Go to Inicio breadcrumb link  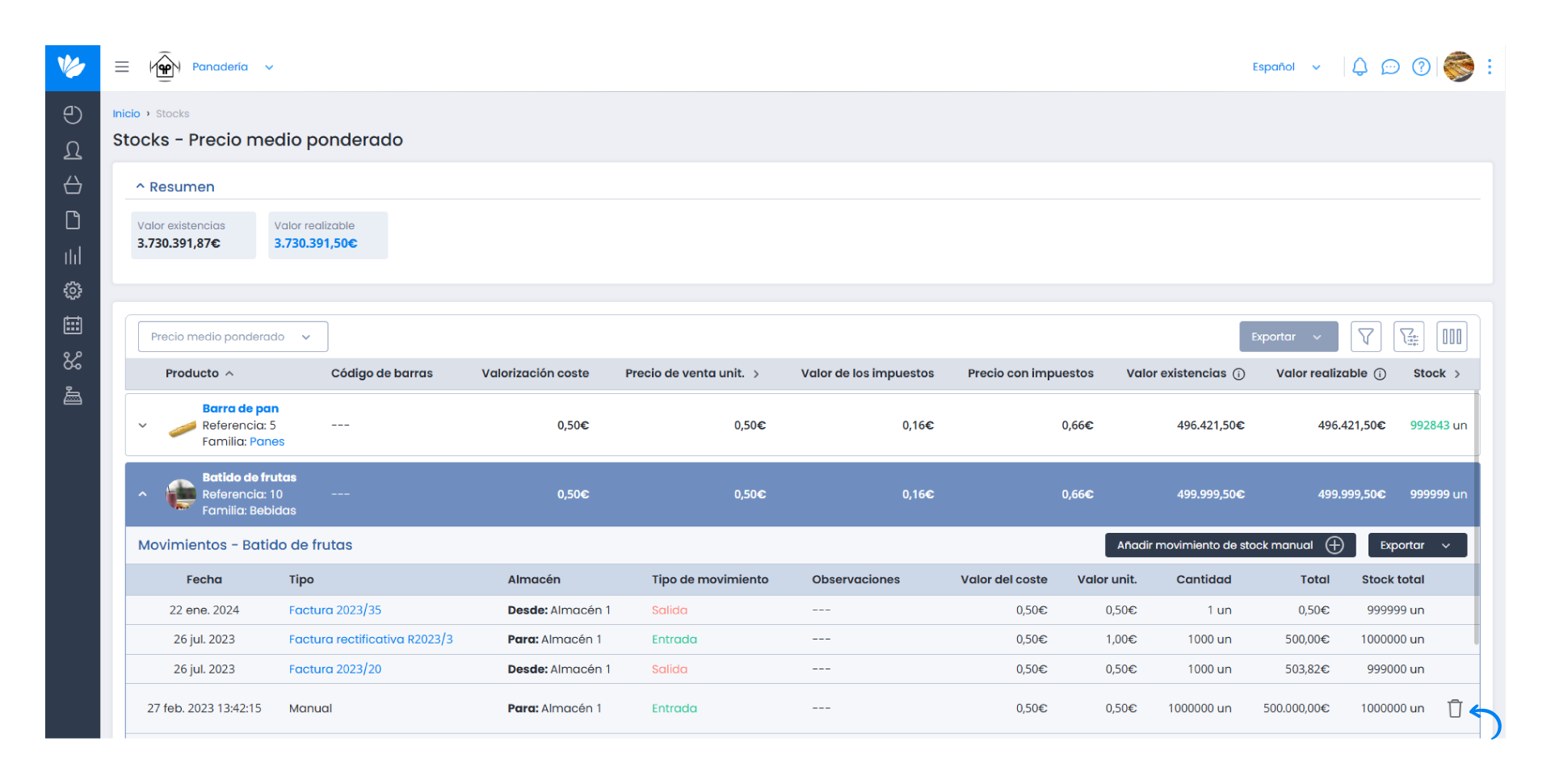tap(126, 114)
